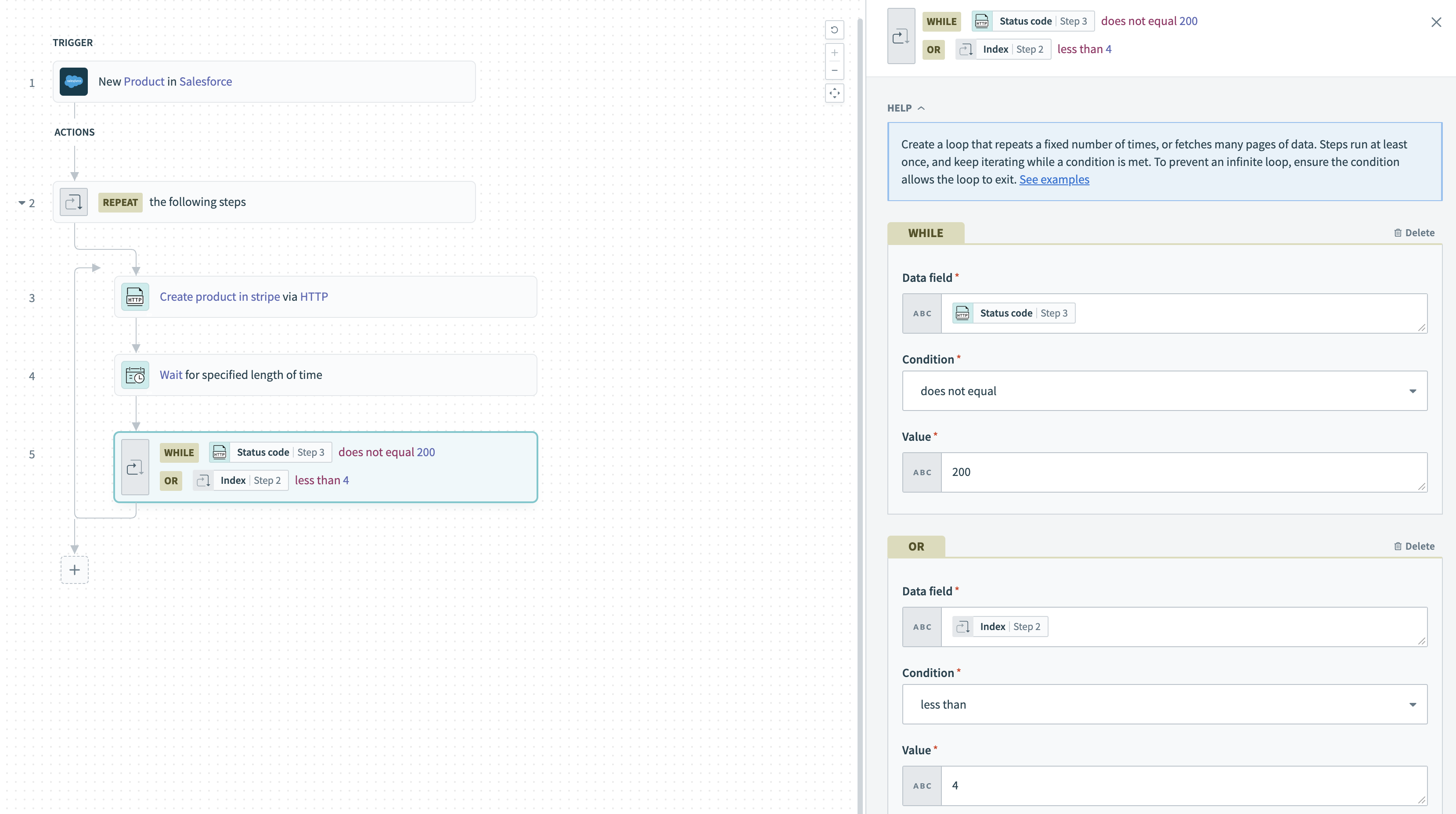Zoom out on the recipe canvas

click(834, 71)
